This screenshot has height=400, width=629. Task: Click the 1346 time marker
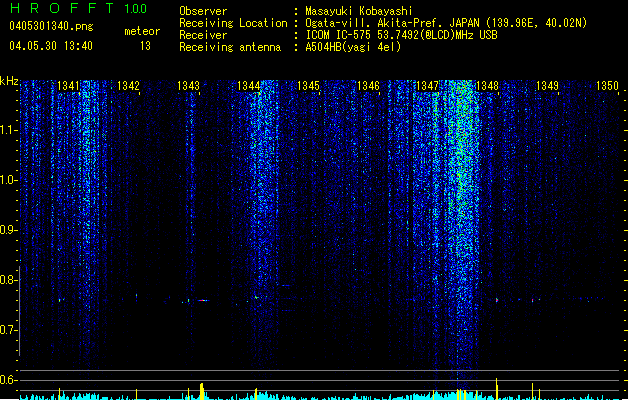[x=368, y=86]
